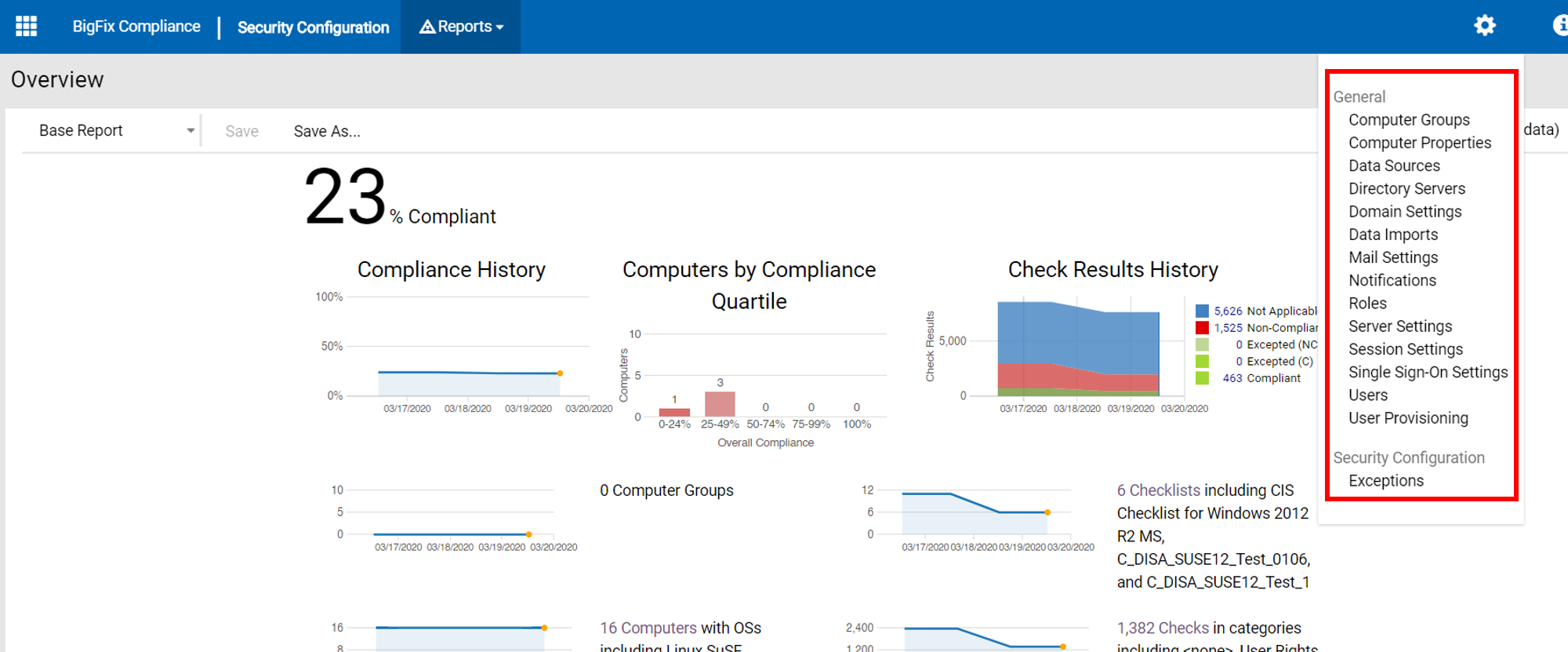1568x652 pixels.
Task: Click the info icon in header
Action: [1560, 26]
